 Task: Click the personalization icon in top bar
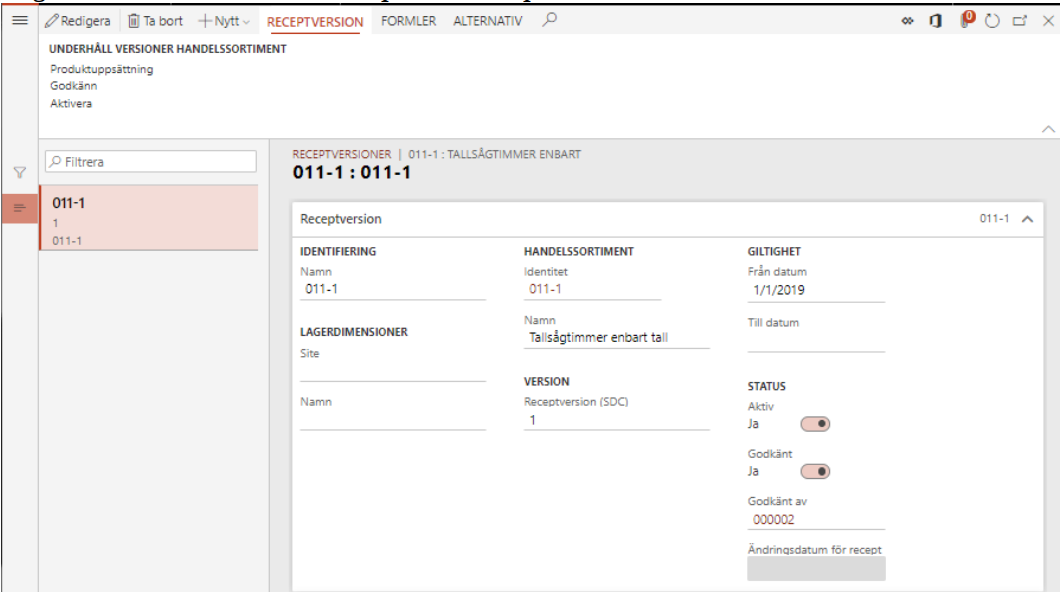[908, 21]
